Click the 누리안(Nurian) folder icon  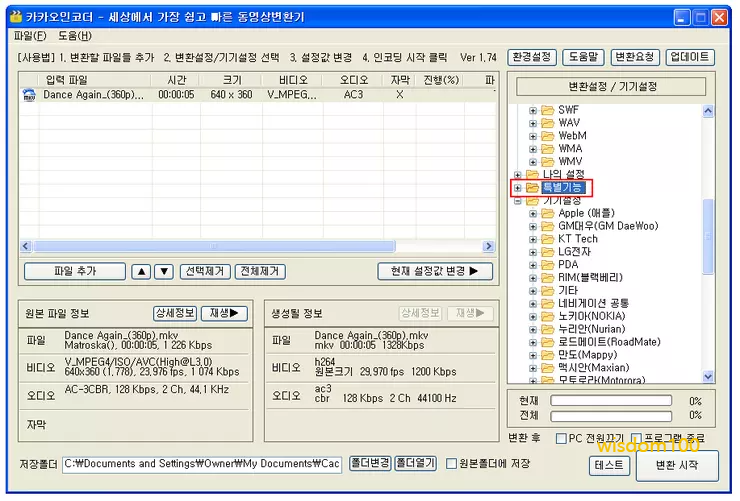(547, 330)
